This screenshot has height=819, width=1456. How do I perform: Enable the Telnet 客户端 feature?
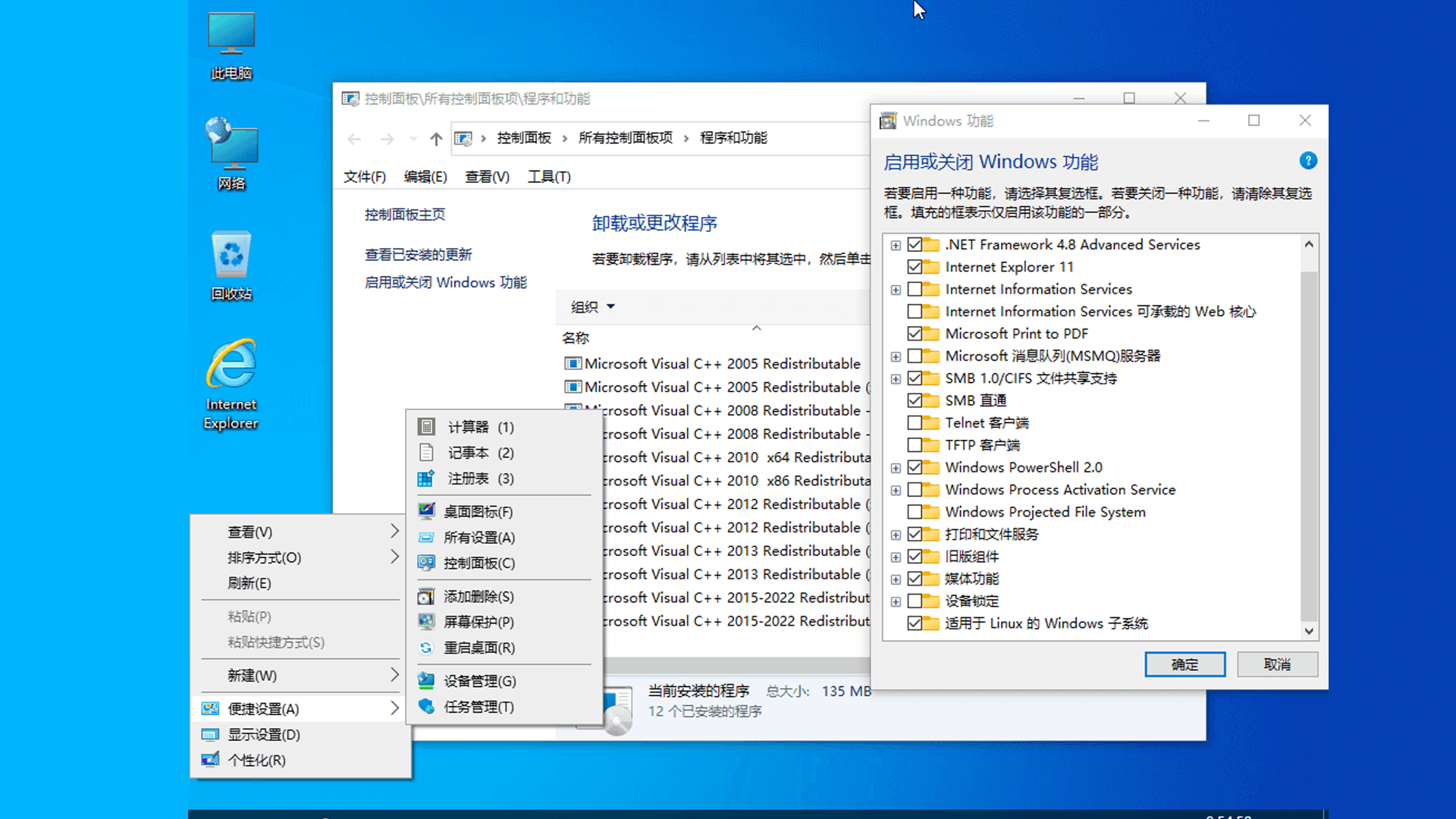(915, 422)
